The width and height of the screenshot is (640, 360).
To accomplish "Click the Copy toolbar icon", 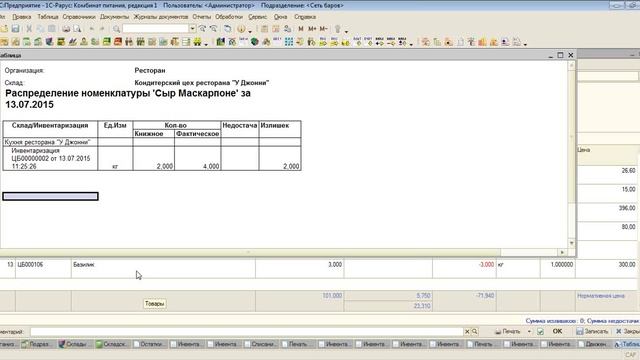I will click(x=40, y=29).
